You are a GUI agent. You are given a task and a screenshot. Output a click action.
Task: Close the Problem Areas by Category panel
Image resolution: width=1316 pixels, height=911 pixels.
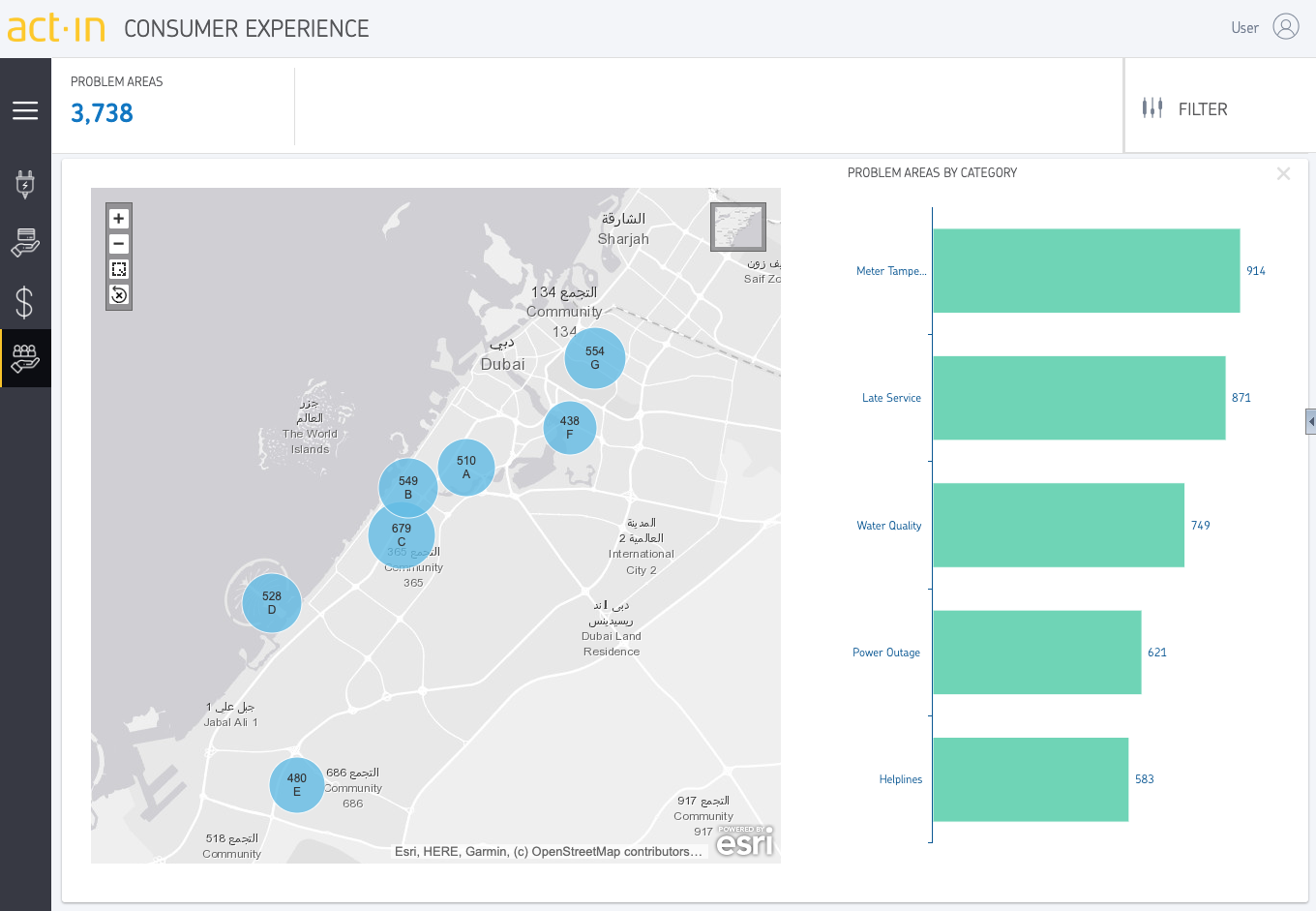(x=1283, y=174)
